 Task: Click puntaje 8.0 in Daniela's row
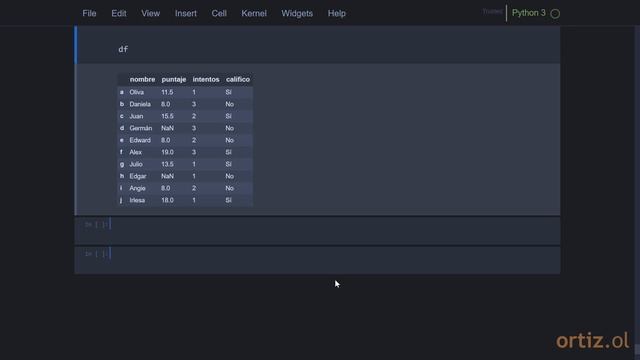tap(165, 104)
